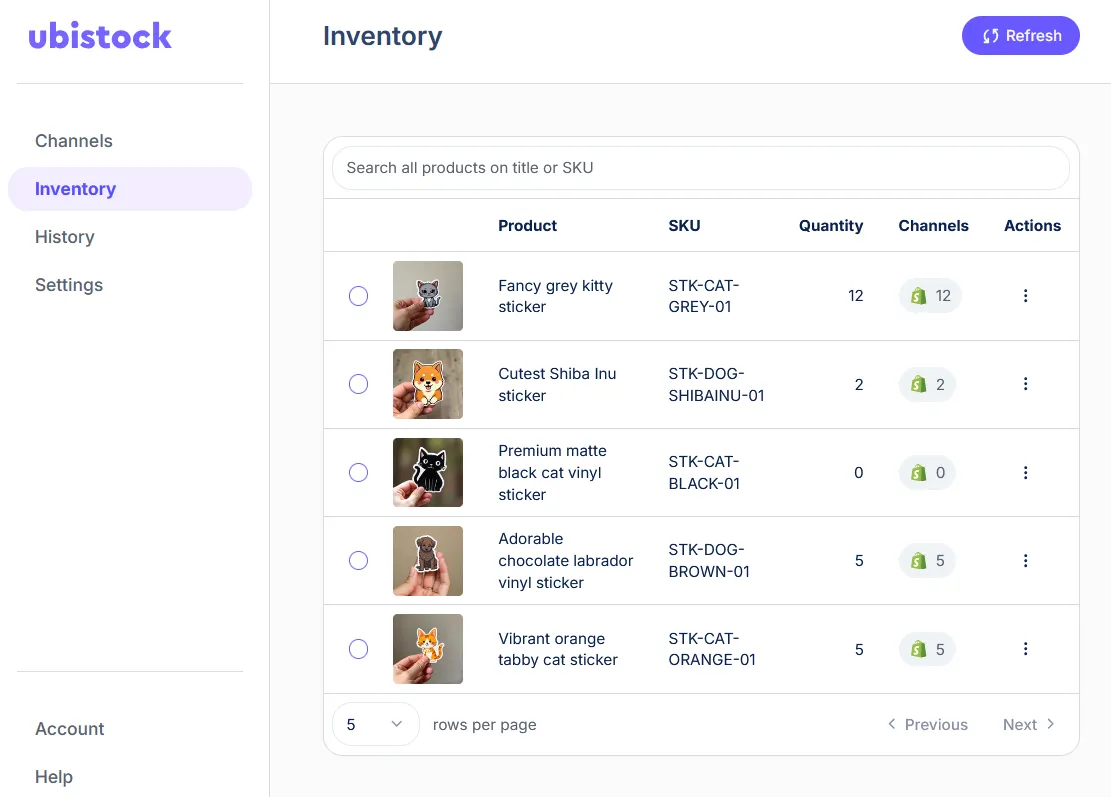Image resolution: width=1111 pixels, height=797 pixels.
Task: Click the product search input field
Action: point(700,168)
